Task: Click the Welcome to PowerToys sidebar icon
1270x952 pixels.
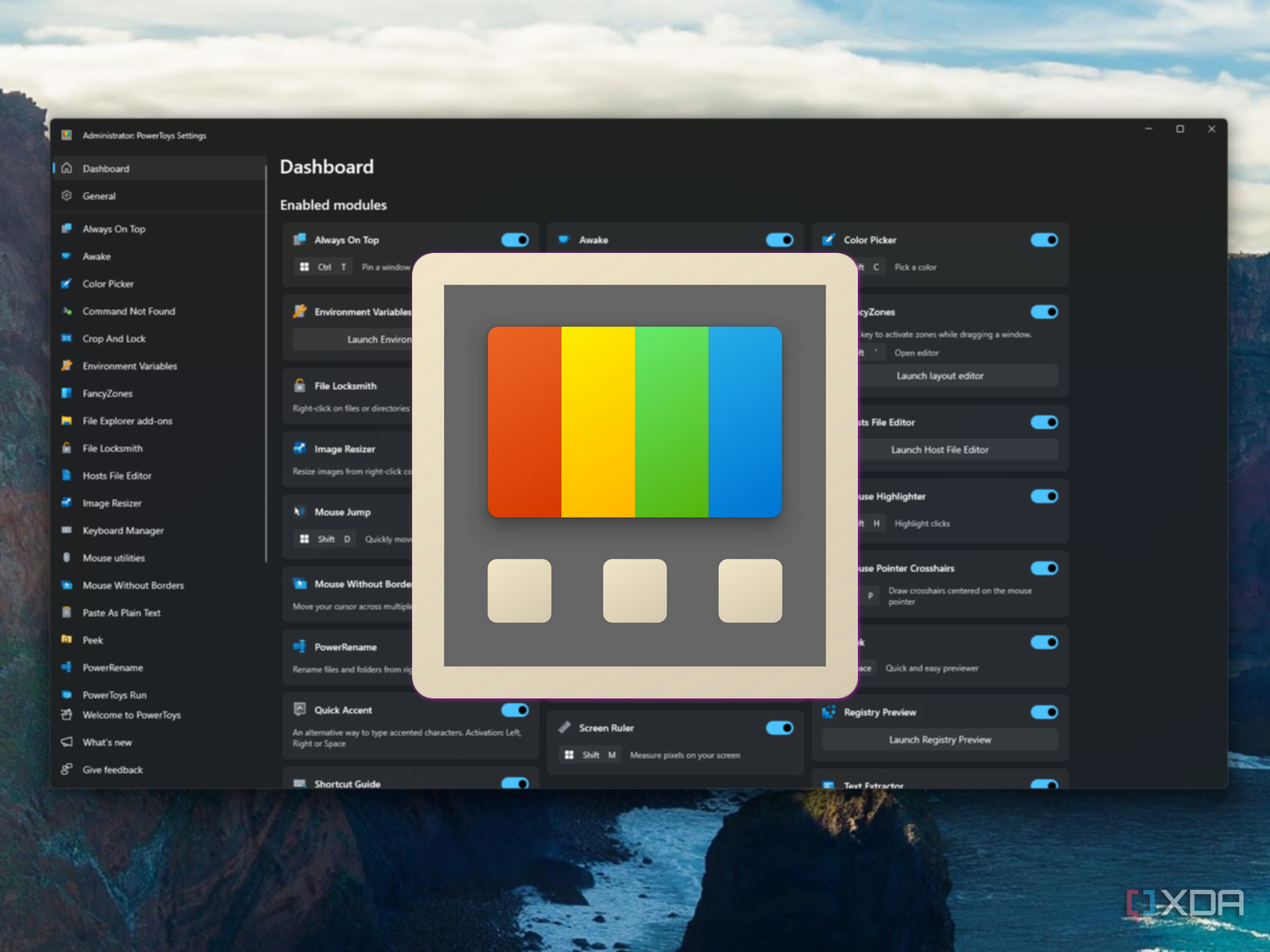Action: tap(67, 715)
